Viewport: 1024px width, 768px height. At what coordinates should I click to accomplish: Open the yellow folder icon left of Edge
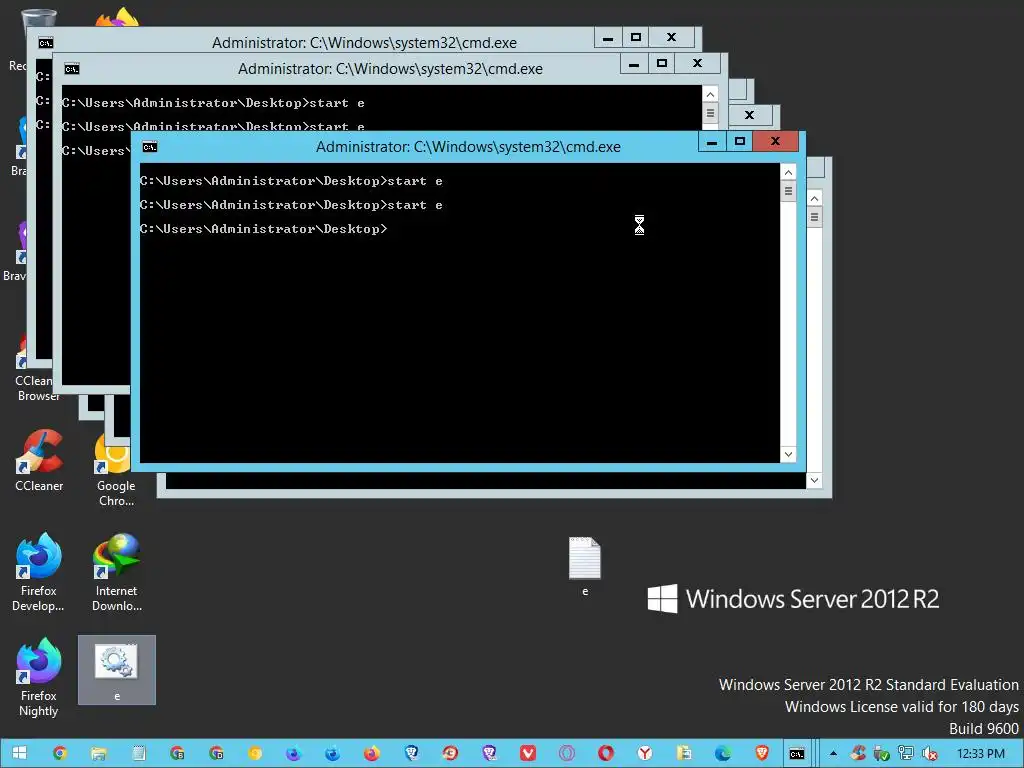(x=684, y=754)
